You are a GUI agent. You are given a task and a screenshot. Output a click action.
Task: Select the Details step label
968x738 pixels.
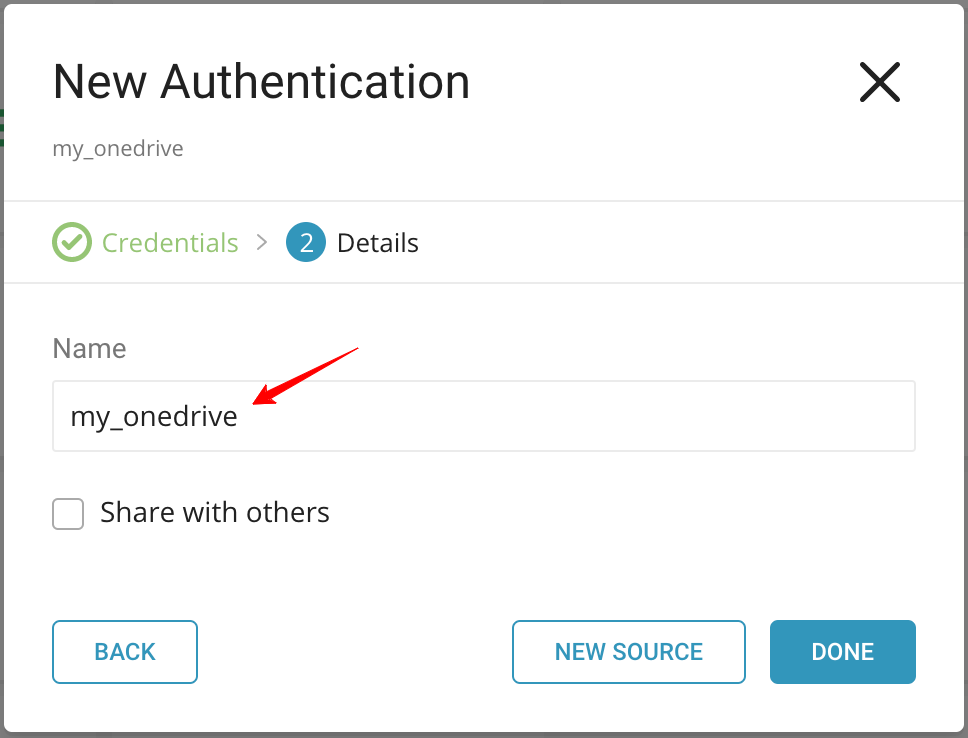pos(377,243)
